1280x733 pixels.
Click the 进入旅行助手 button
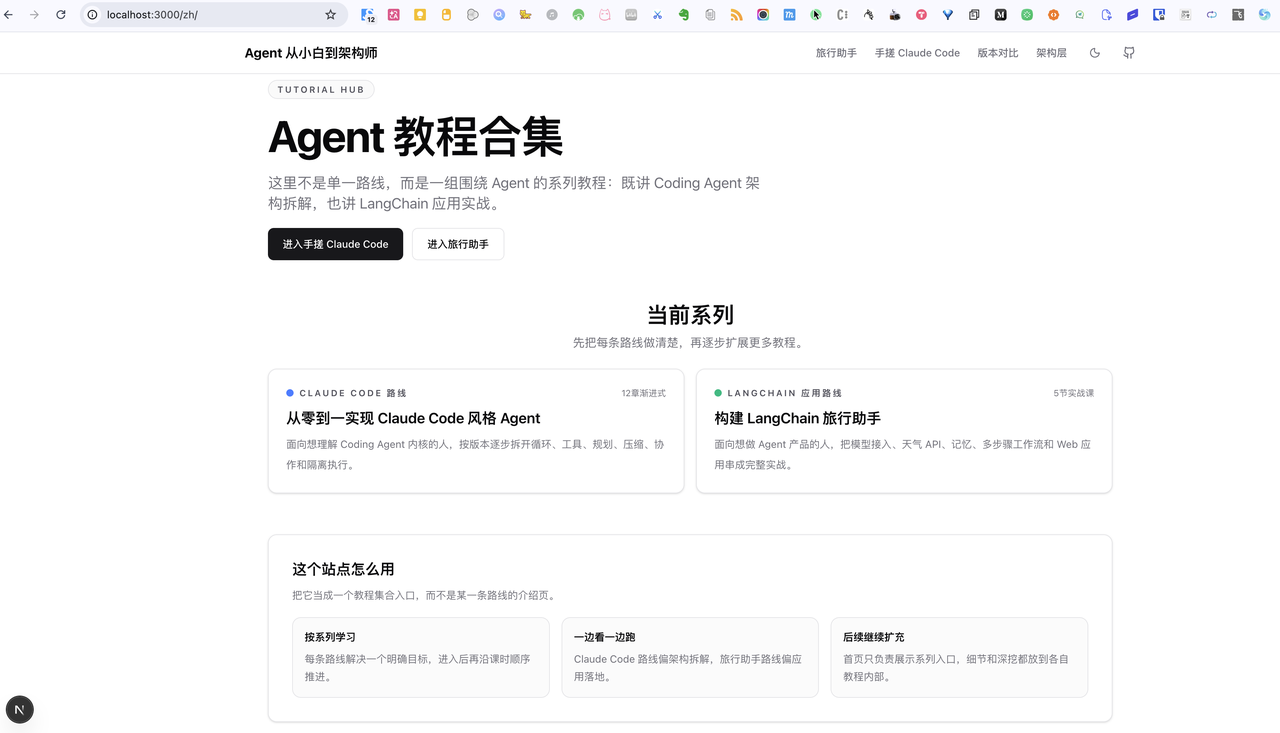pos(457,244)
